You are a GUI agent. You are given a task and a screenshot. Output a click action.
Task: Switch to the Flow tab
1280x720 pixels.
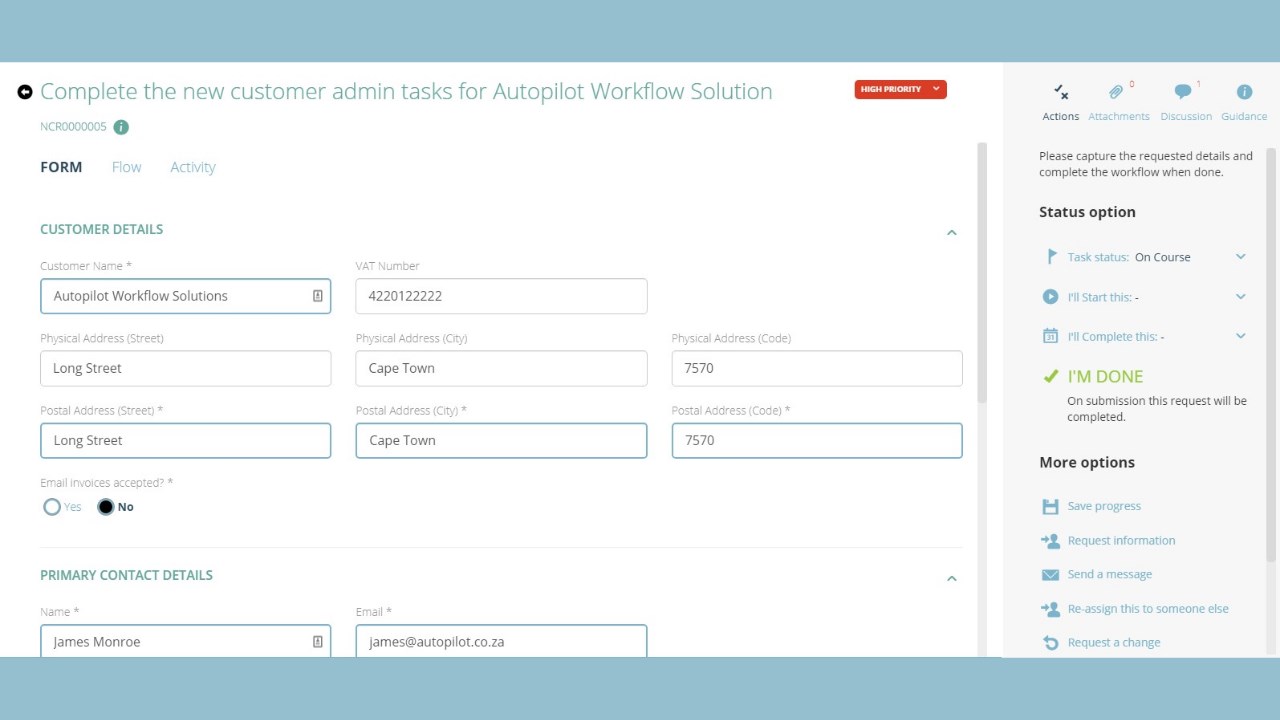(126, 167)
